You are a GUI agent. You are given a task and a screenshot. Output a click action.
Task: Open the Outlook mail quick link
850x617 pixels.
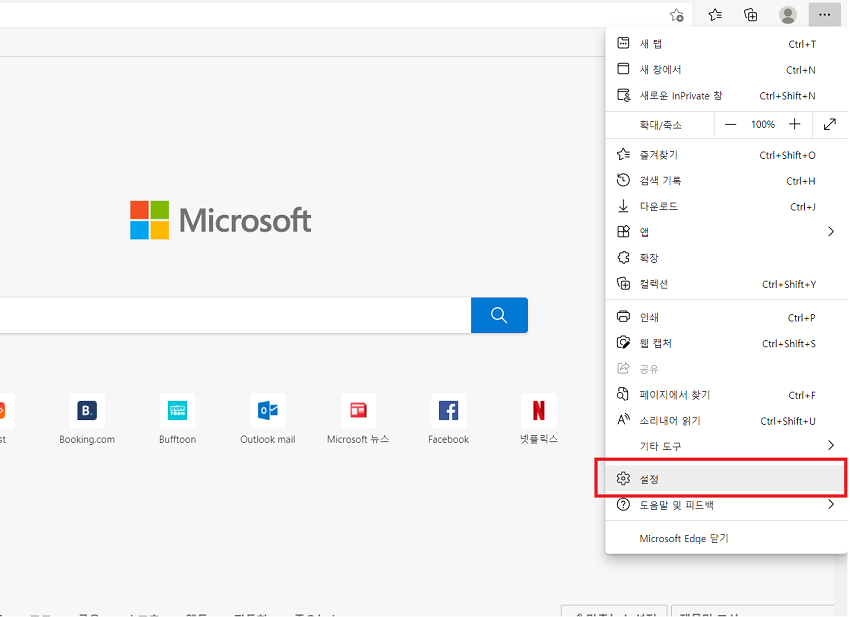tap(268, 419)
